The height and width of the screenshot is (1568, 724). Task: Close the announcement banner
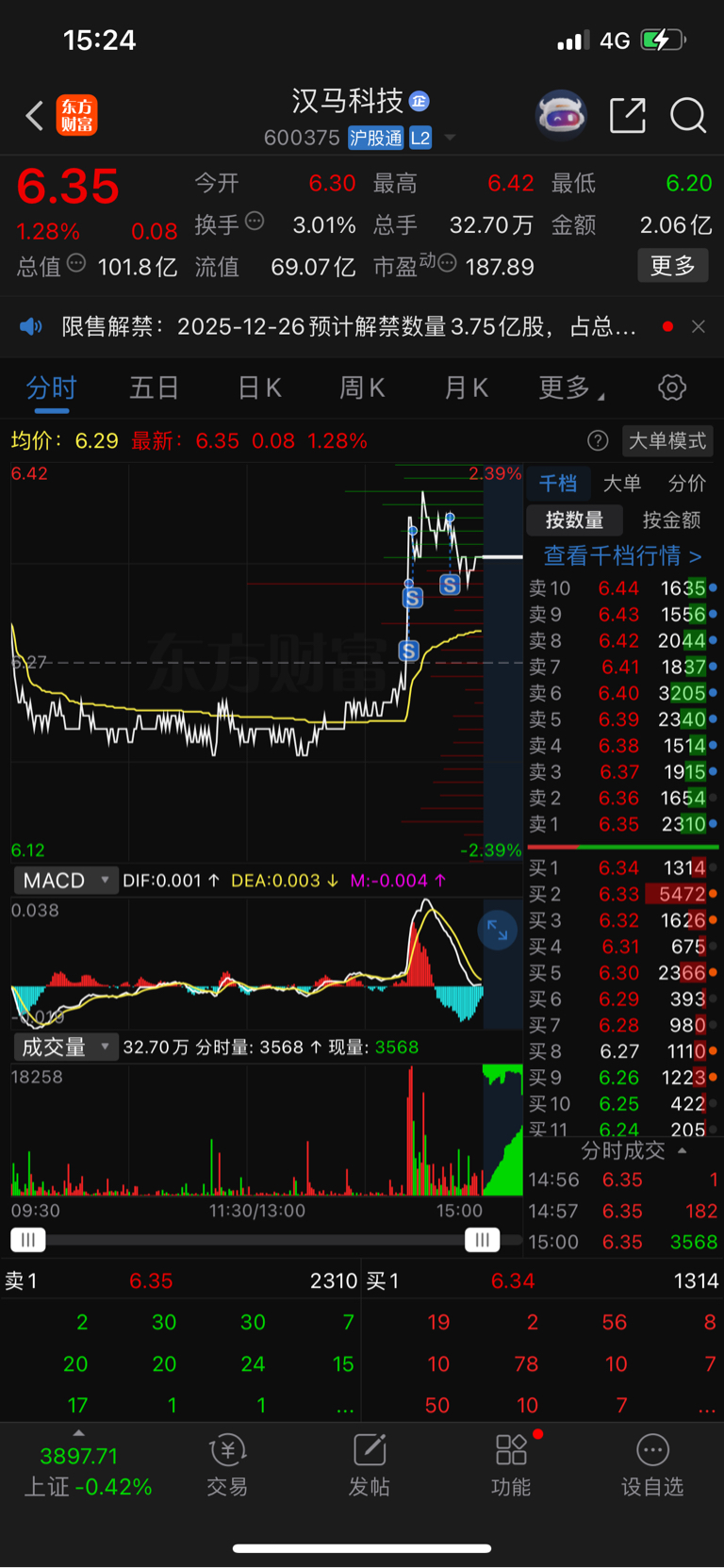699,326
